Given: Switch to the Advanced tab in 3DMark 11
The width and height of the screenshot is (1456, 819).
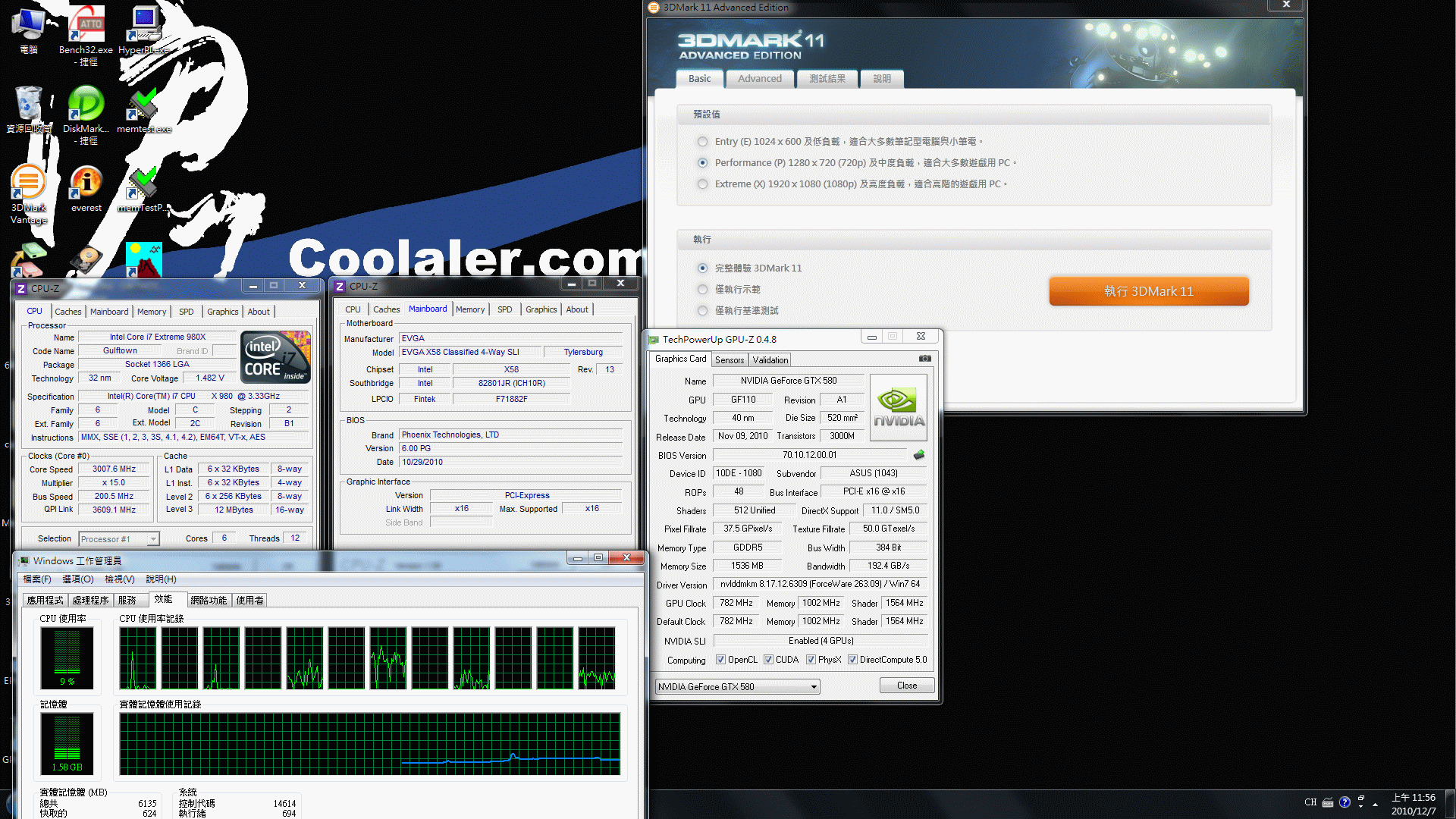Looking at the screenshot, I should click(x=760, y=79).
